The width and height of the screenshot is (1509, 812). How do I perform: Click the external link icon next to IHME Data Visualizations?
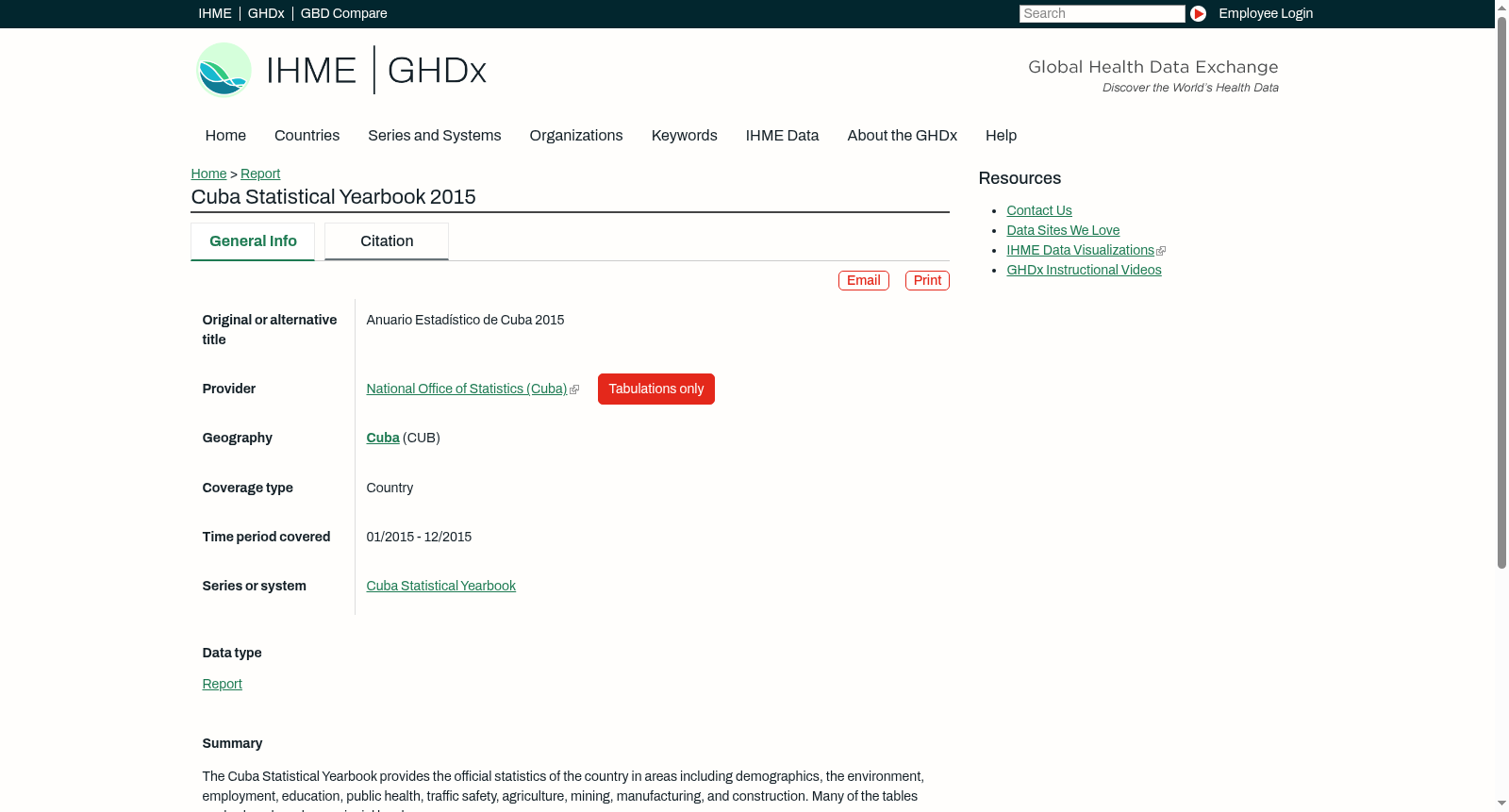tap(1161, 251)
